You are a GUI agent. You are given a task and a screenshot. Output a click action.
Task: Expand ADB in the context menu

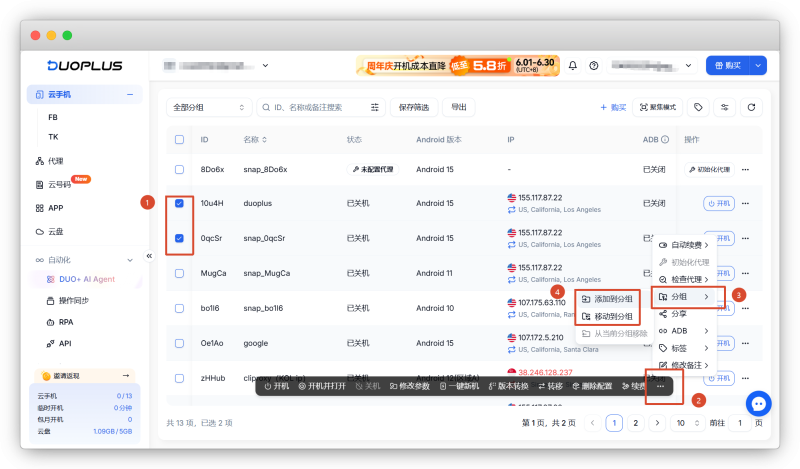685,331
